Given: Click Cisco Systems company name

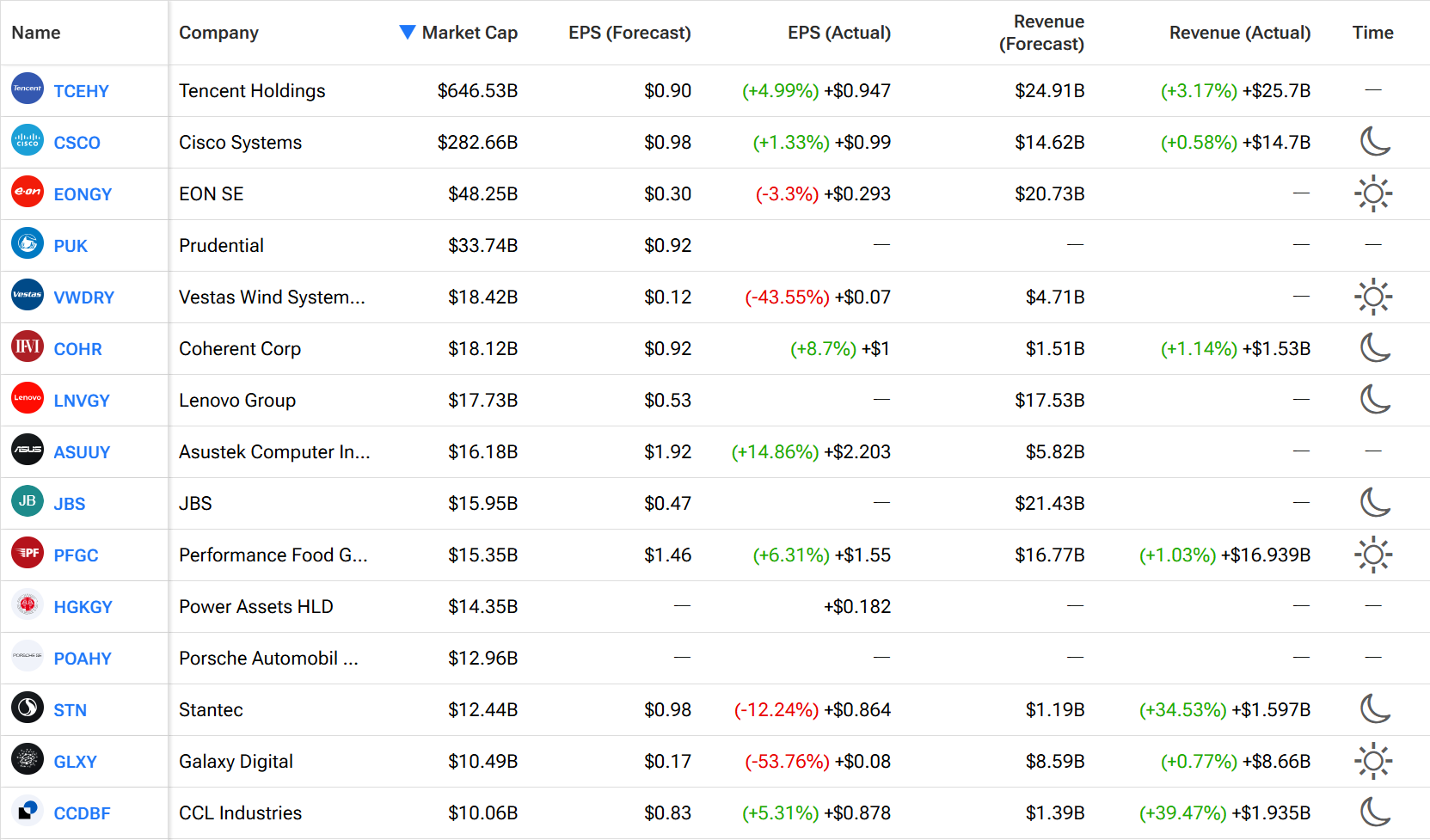Looking at the screenshot, I should click(241, 143).
